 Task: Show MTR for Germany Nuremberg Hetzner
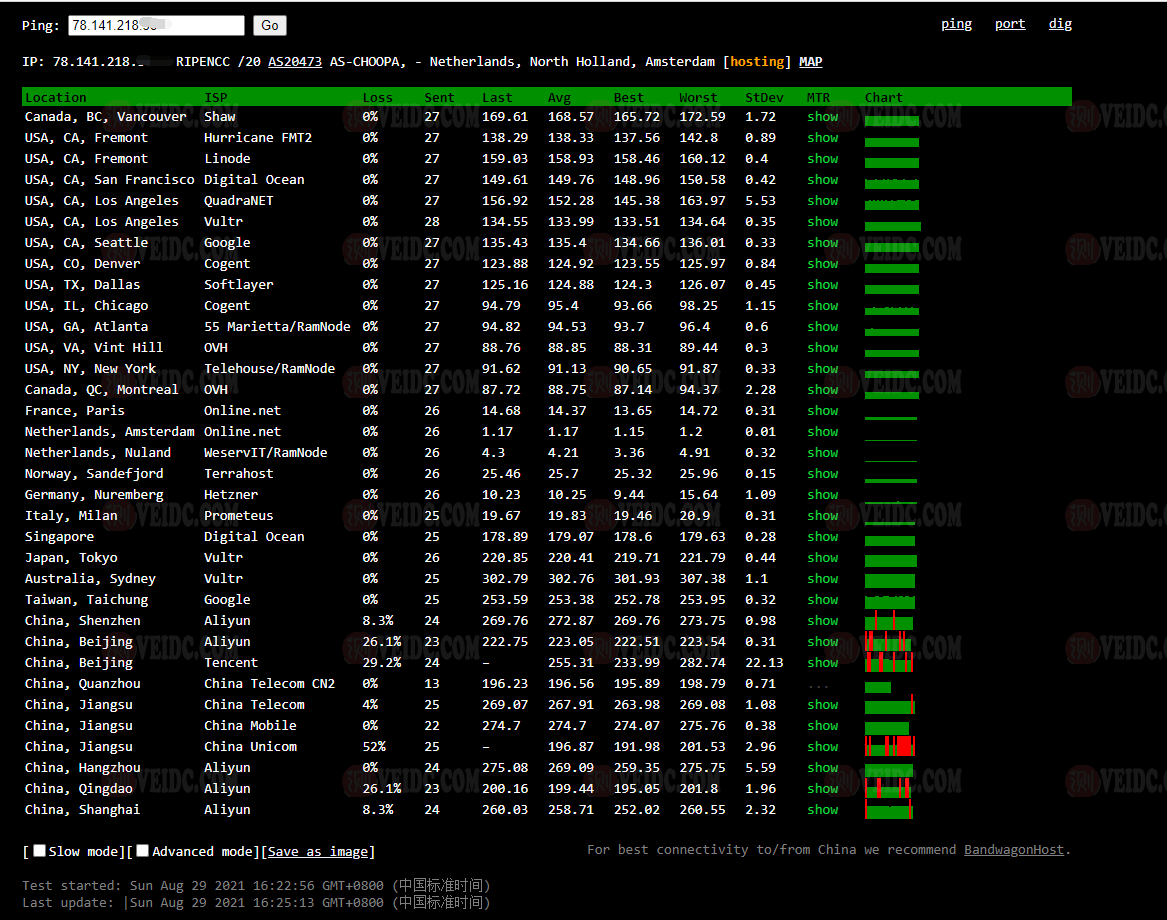[x=822, y=495]
